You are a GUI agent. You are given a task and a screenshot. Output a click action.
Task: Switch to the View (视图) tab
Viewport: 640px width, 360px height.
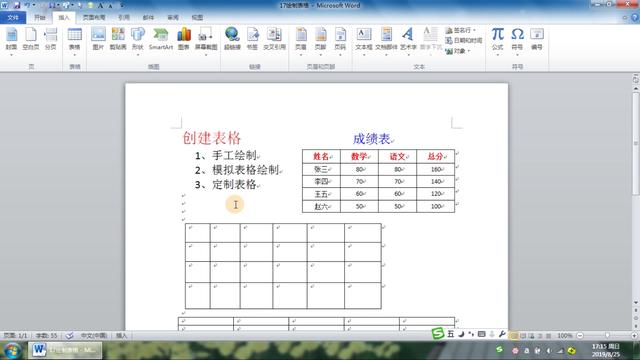tap(197, 18)
